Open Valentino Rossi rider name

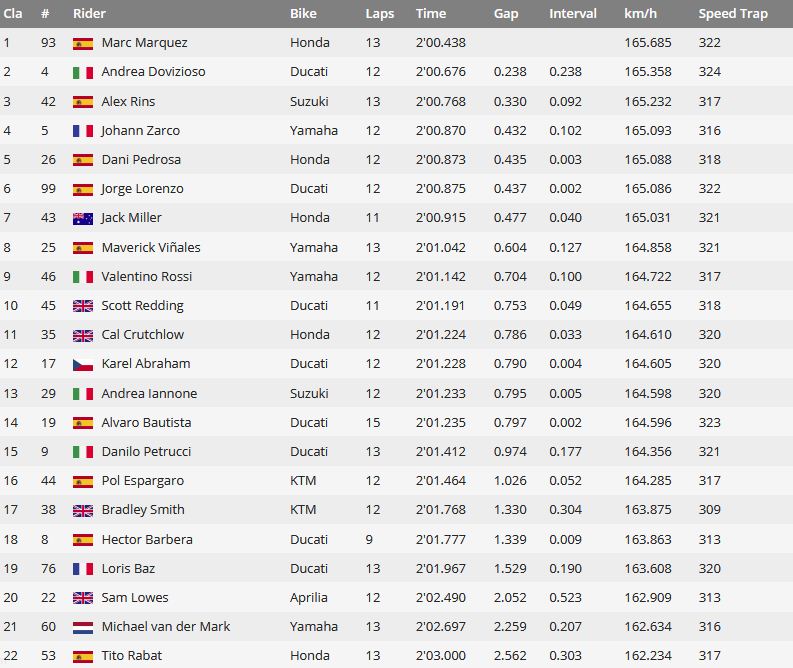coord(147,277)
